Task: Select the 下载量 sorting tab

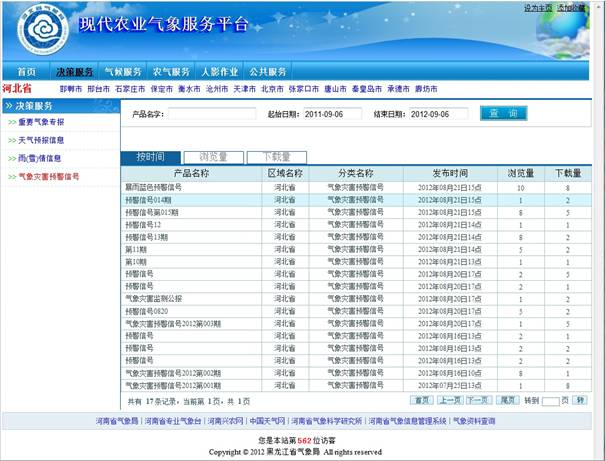Action: tap(274, 157)
